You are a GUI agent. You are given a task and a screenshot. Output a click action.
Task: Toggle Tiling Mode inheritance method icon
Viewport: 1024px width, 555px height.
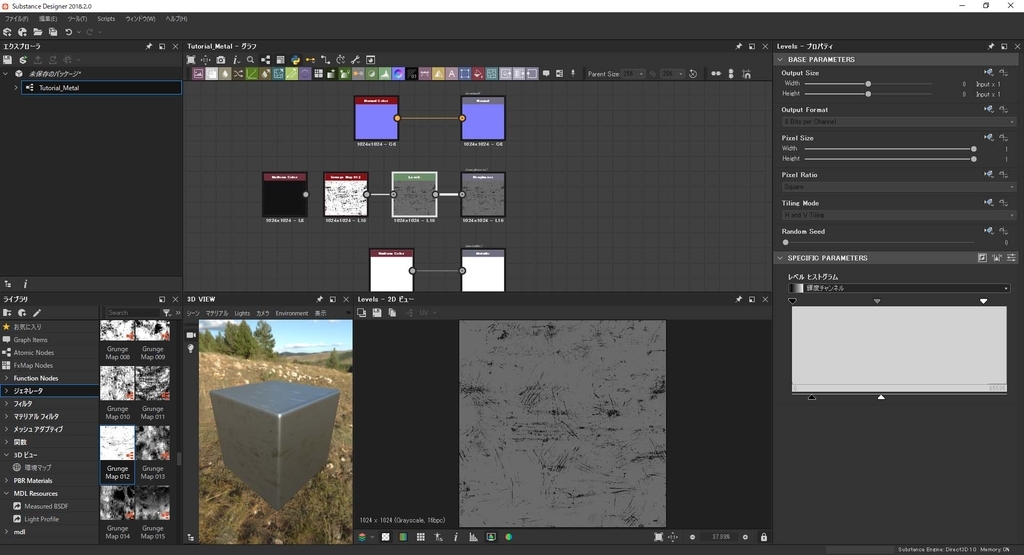pos(989,202)
